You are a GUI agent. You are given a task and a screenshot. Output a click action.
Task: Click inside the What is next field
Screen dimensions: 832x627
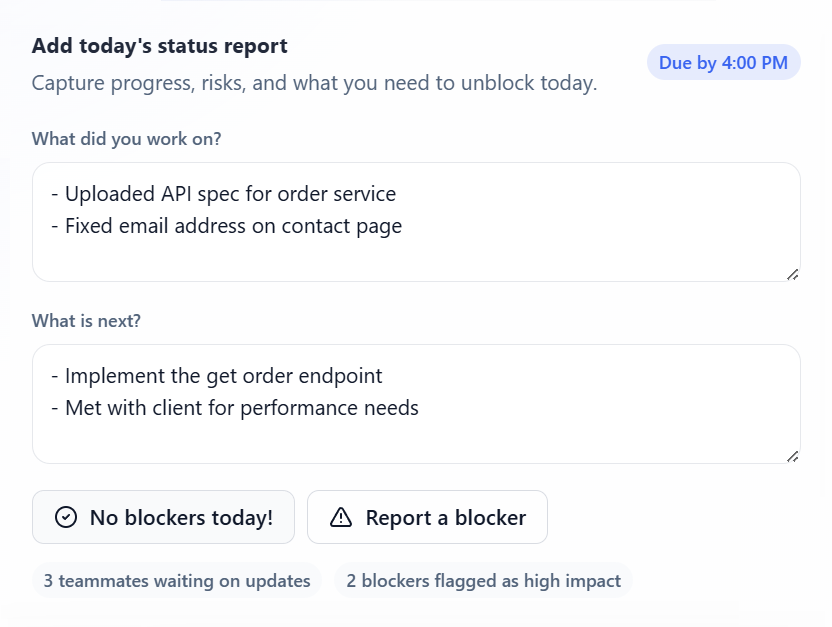(416, 404)
